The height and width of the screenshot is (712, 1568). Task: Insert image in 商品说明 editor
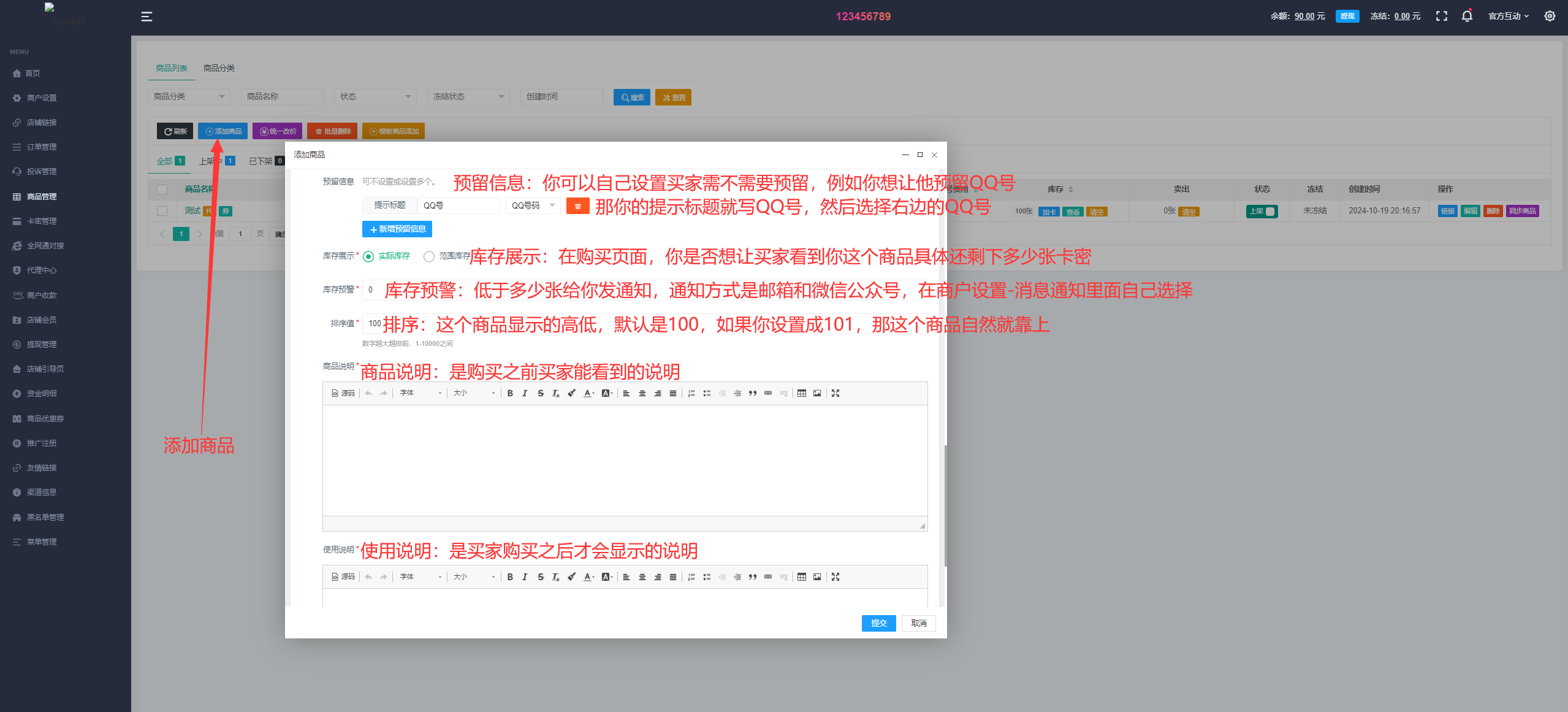click(x=817, y=393)
